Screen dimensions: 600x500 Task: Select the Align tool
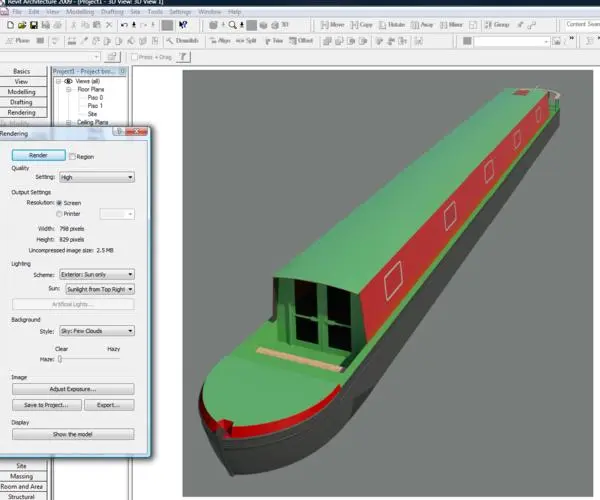coord(220,41)
